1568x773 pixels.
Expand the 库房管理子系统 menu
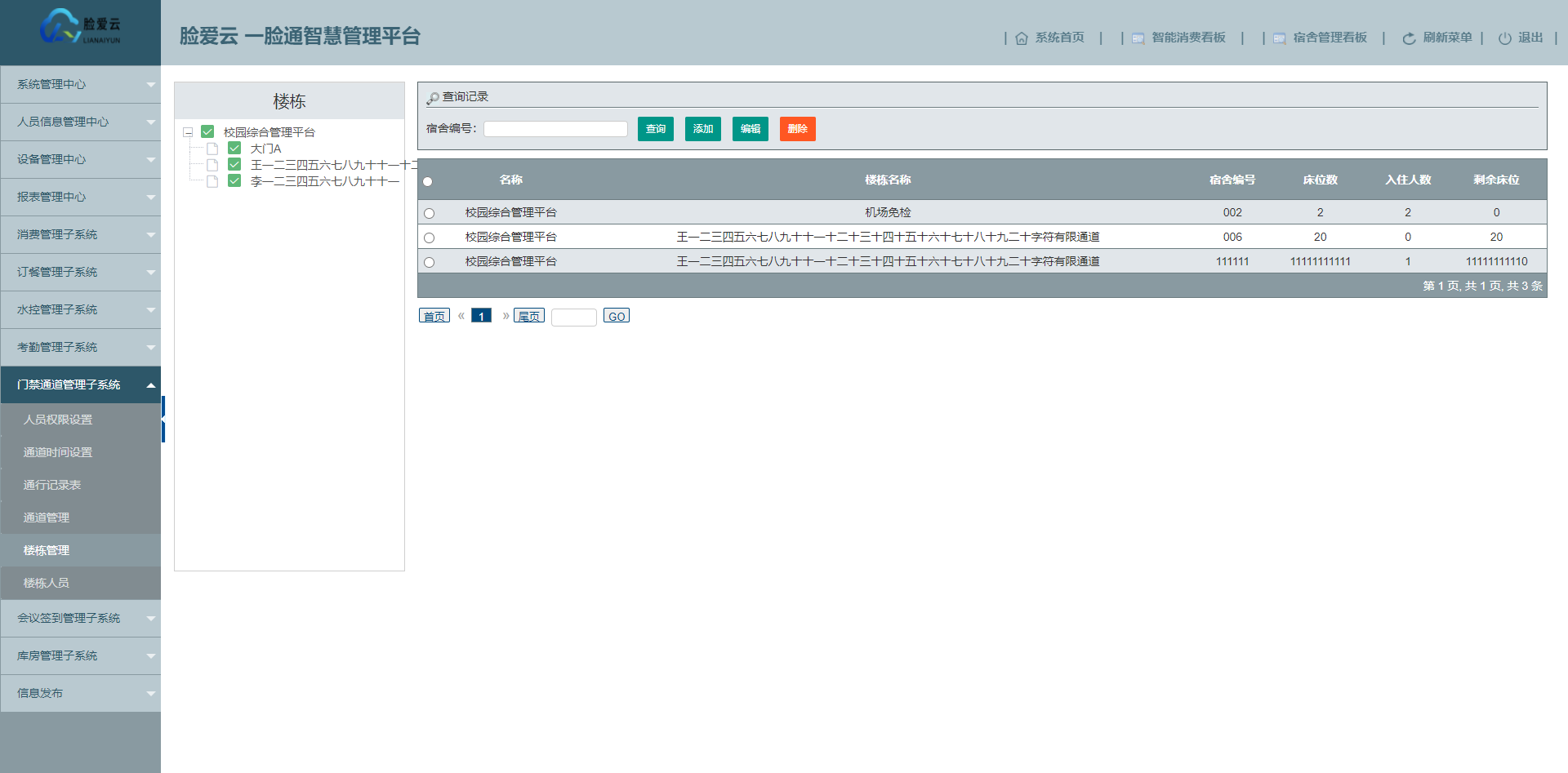pyautogui.click(x=80, y=655)
